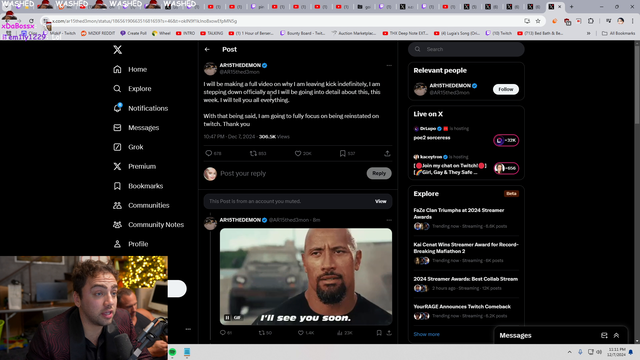Open the MIZKIF REDDIT bookmark
The height and width of the screenshot is (360, 640).
[98, 33]
